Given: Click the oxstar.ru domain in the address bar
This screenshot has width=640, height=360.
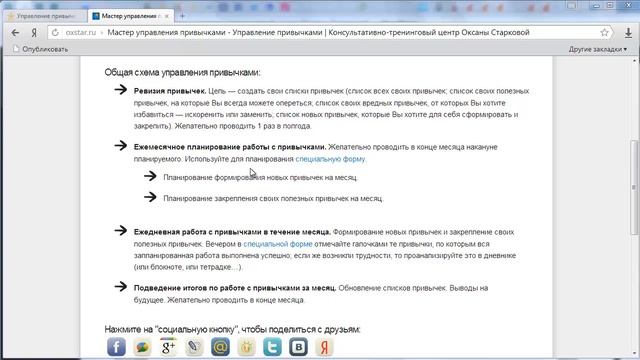Looking at the screenshot, I should coord(81,33).
